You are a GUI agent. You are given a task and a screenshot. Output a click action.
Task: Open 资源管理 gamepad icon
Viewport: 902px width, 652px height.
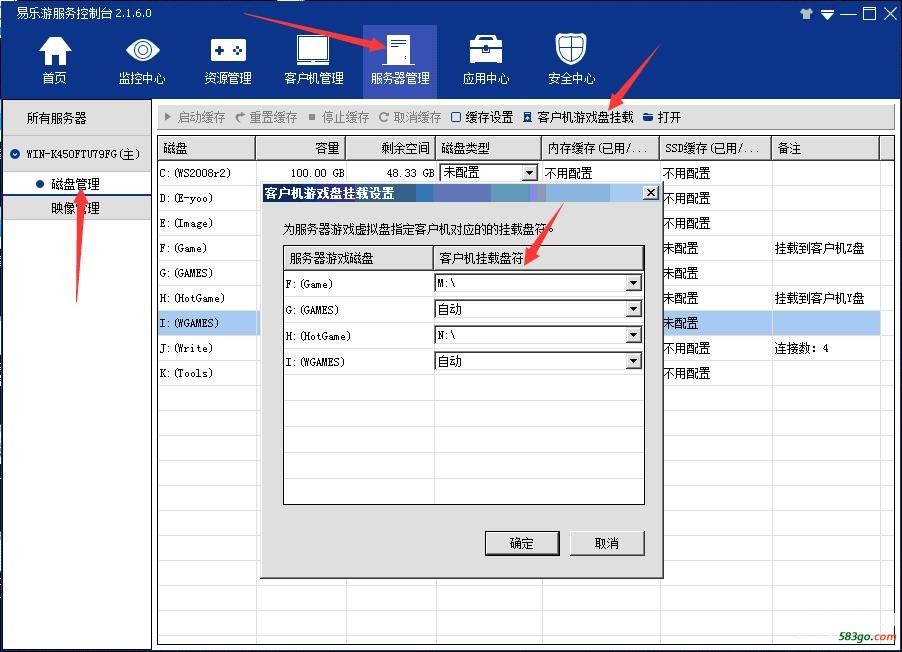click(x=228, y=51)
